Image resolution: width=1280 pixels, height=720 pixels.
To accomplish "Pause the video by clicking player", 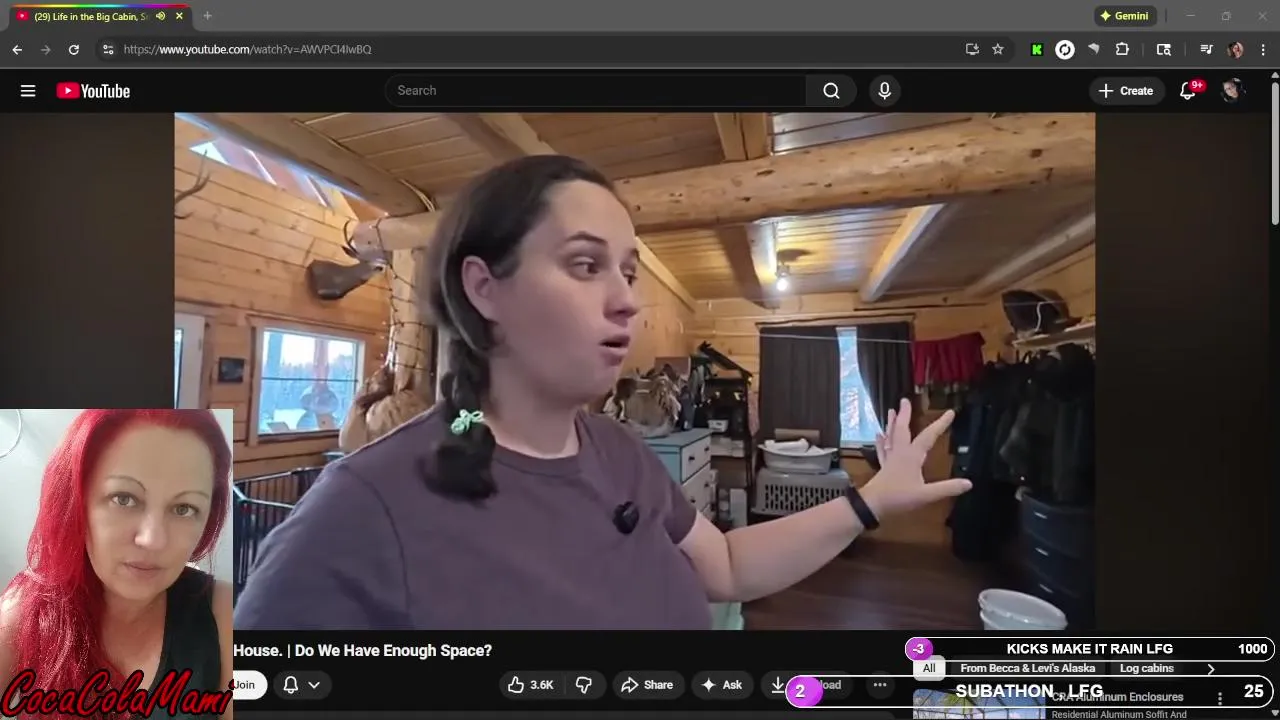I will pos(634,370).
